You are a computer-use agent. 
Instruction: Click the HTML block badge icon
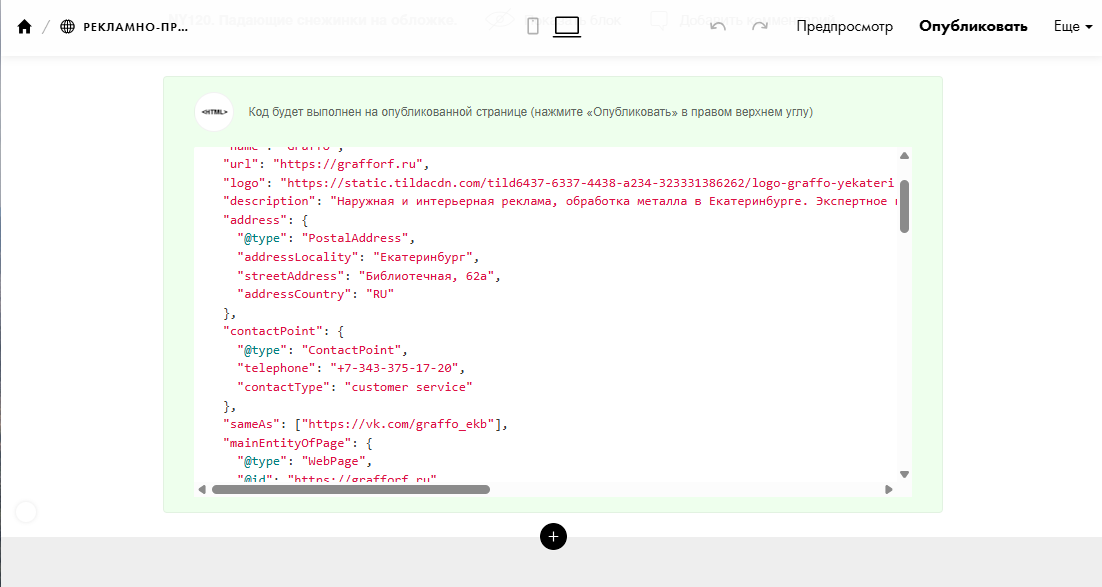click(x=214, y=112)
